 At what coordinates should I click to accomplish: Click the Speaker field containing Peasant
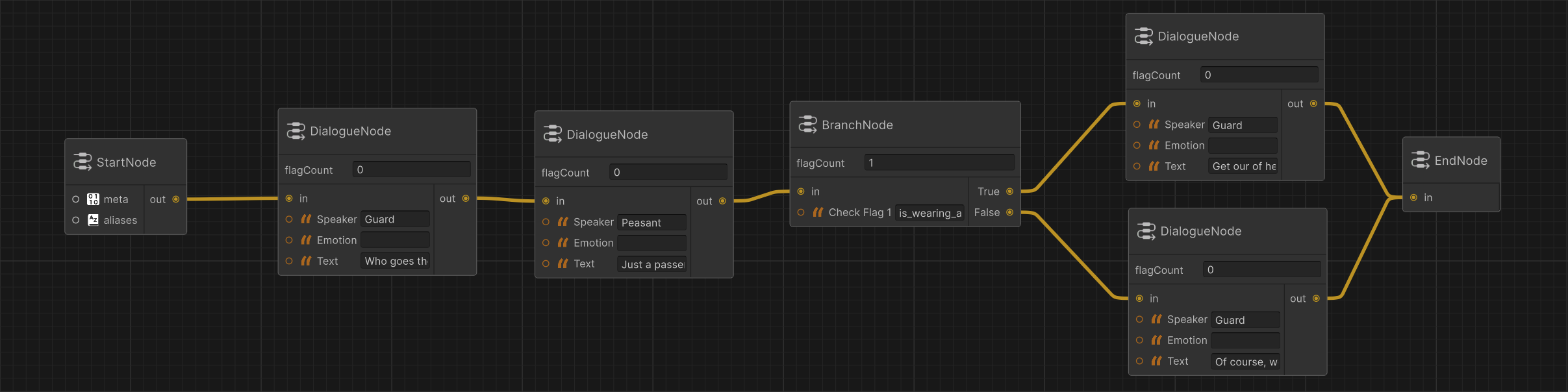tap(651, 222)
